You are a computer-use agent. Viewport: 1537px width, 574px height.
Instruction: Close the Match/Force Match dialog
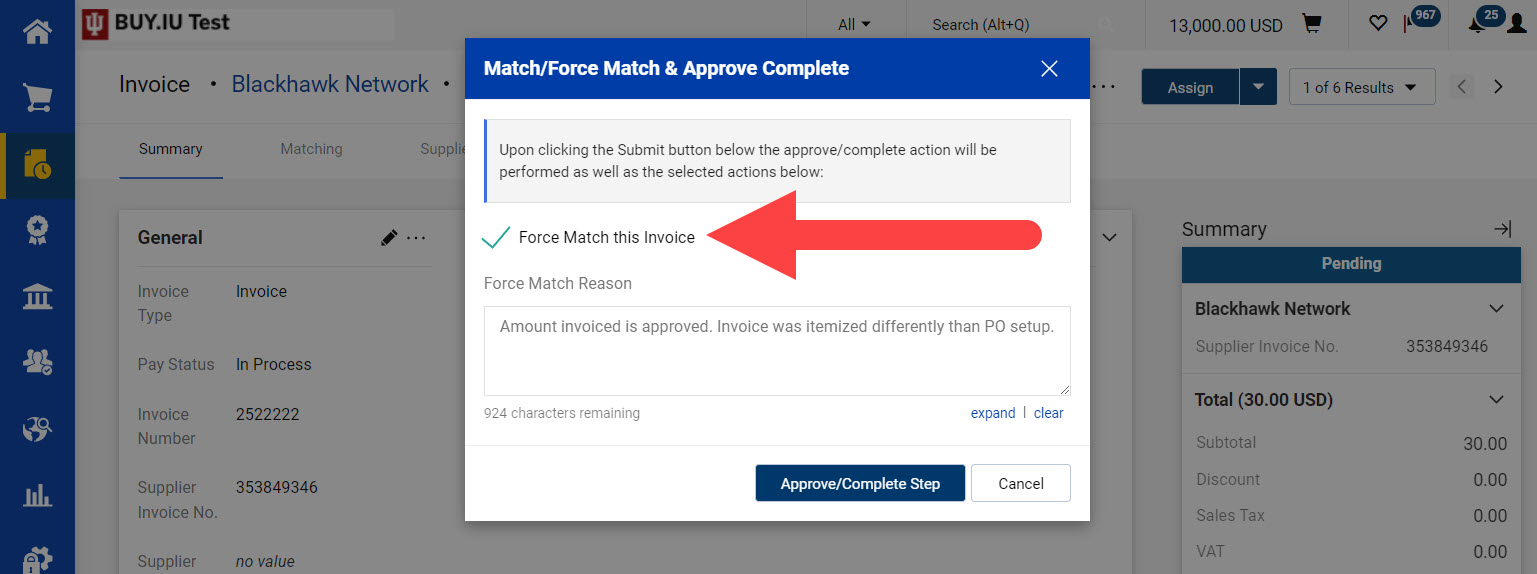pos(1049,69)
